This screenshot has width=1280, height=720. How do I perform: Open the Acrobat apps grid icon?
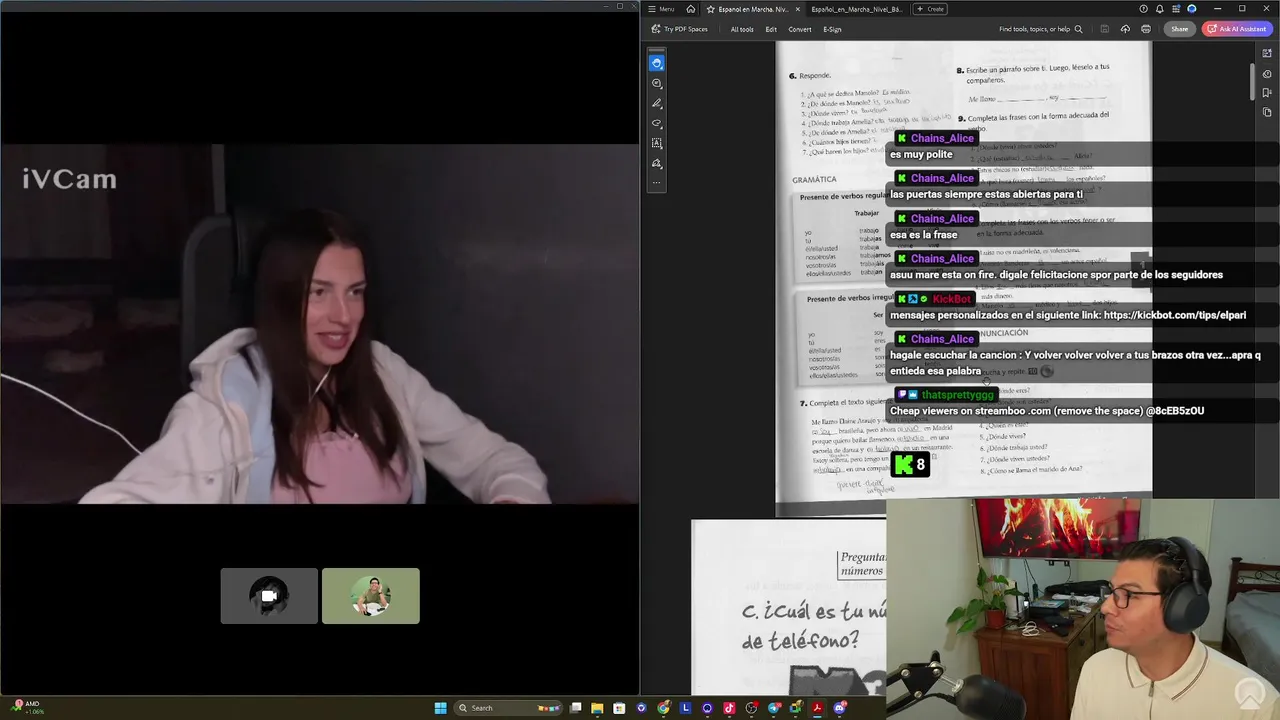[1176, 9]
